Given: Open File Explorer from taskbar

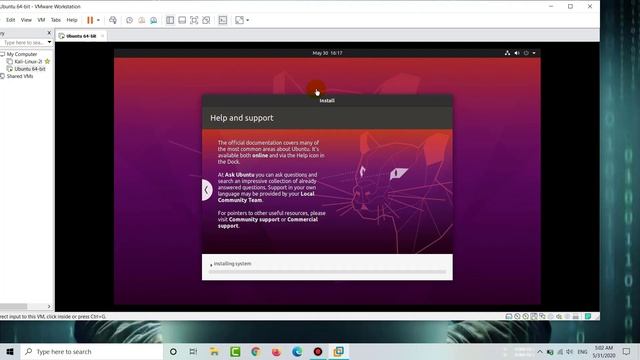Looking at the screenshot, I should click(214, 351).
